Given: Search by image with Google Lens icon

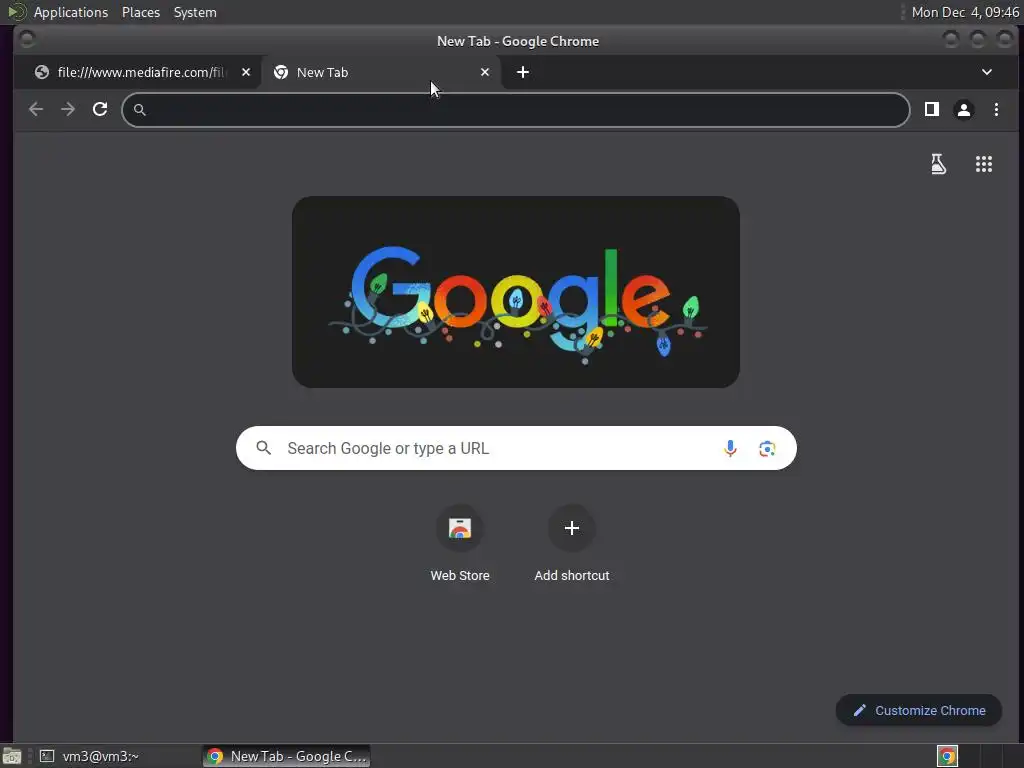Looking at the screenshot, I should tap(767, 449).
